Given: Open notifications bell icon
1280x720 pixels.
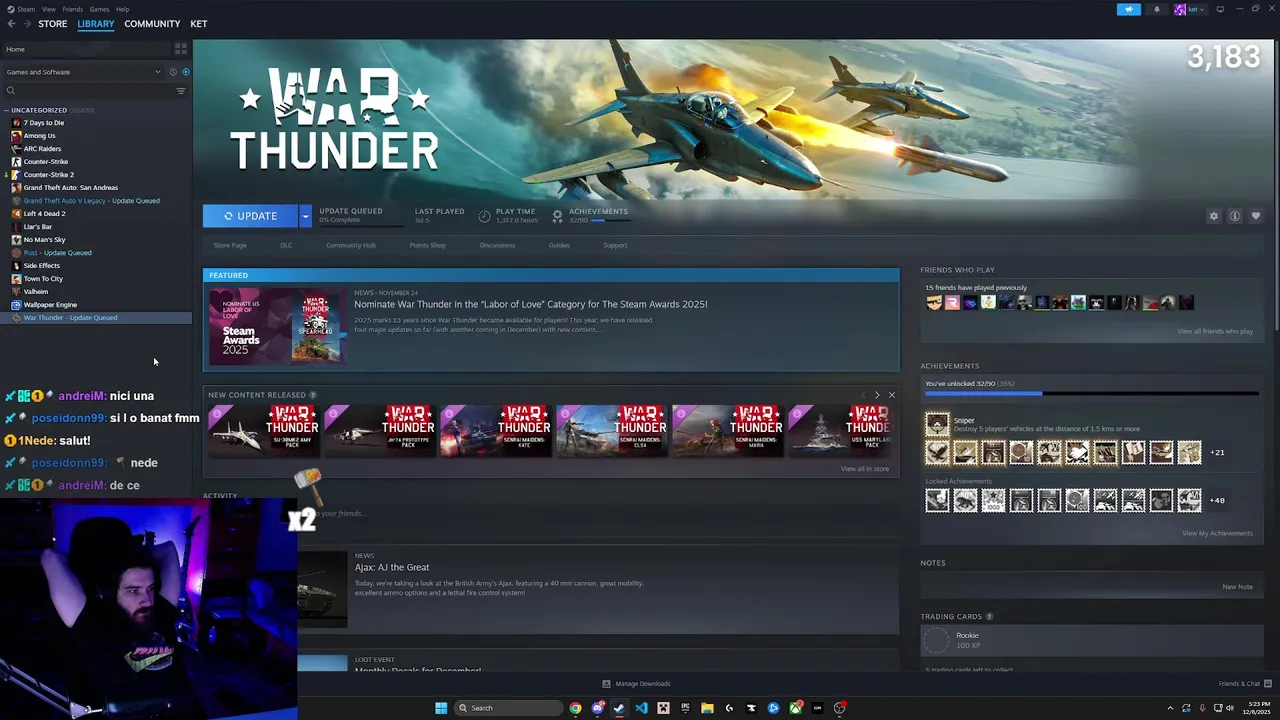Looking at the screenshot, I should (1157, 9).
